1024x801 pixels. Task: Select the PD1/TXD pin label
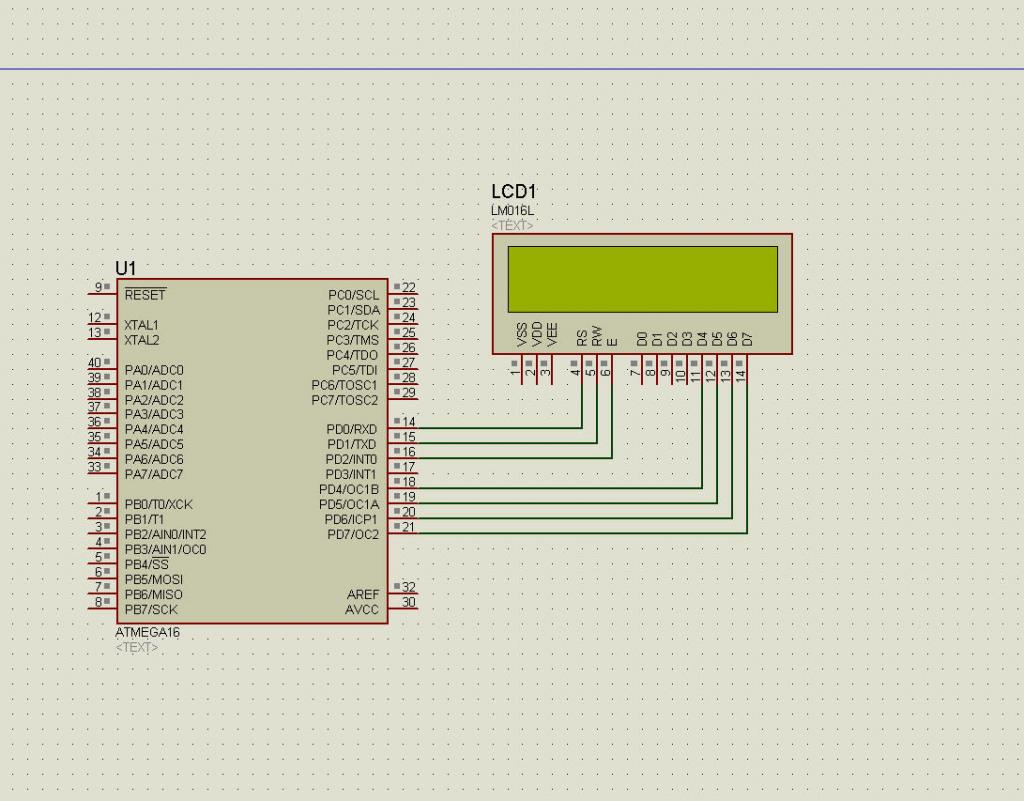(x=351, y=444)
